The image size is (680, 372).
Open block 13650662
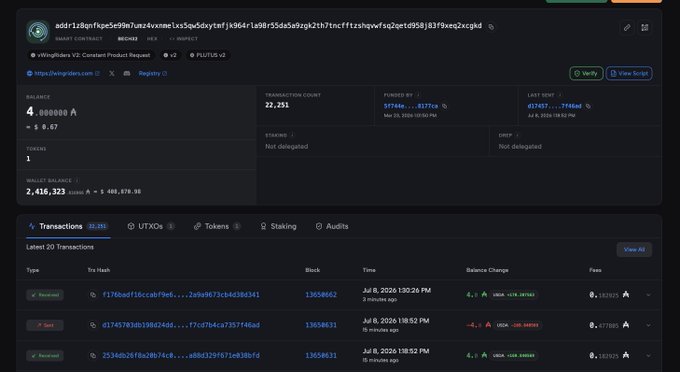[321, 295]
